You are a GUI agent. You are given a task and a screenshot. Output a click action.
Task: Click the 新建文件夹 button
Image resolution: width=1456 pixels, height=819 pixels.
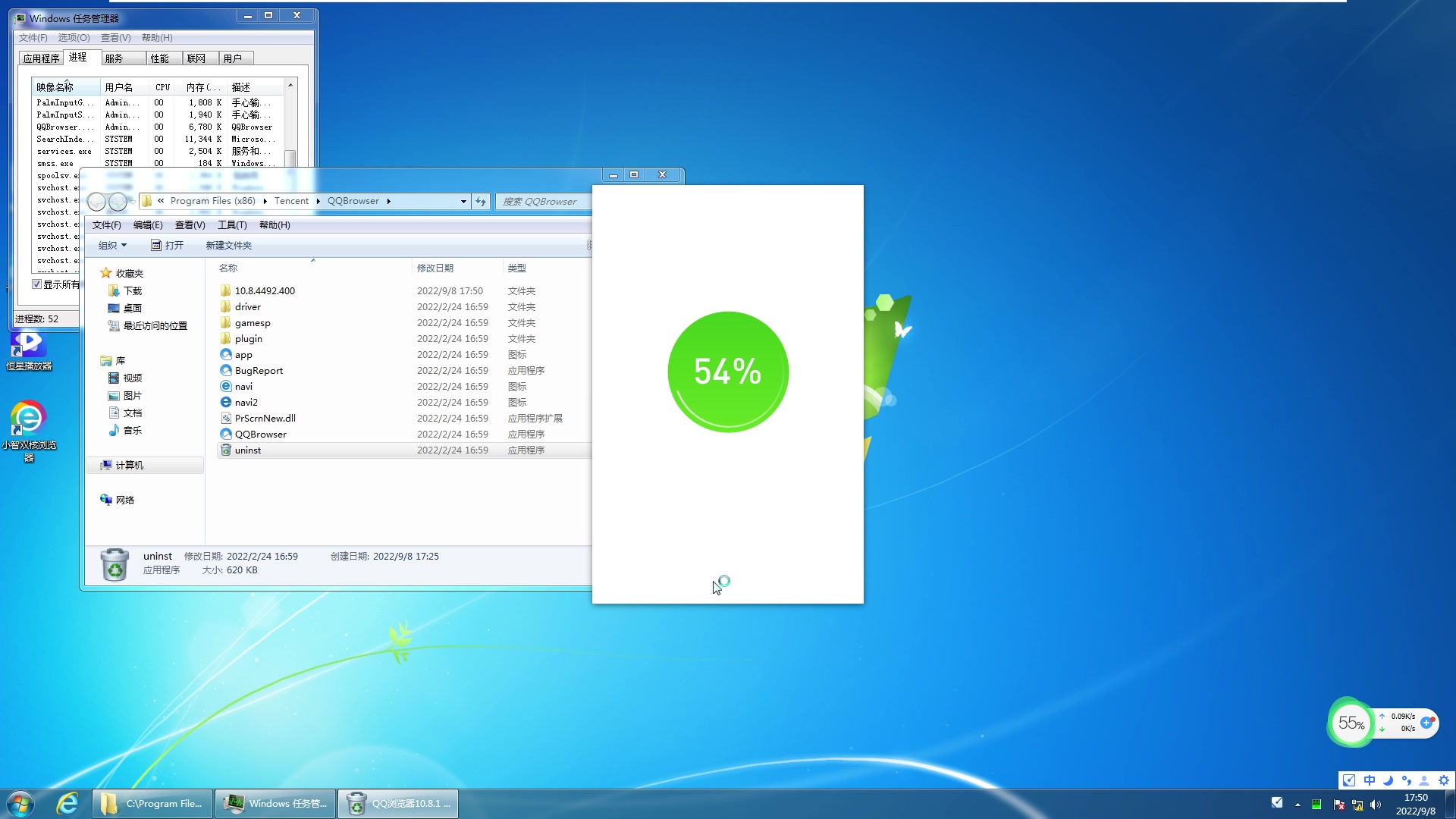pos(228,245)
